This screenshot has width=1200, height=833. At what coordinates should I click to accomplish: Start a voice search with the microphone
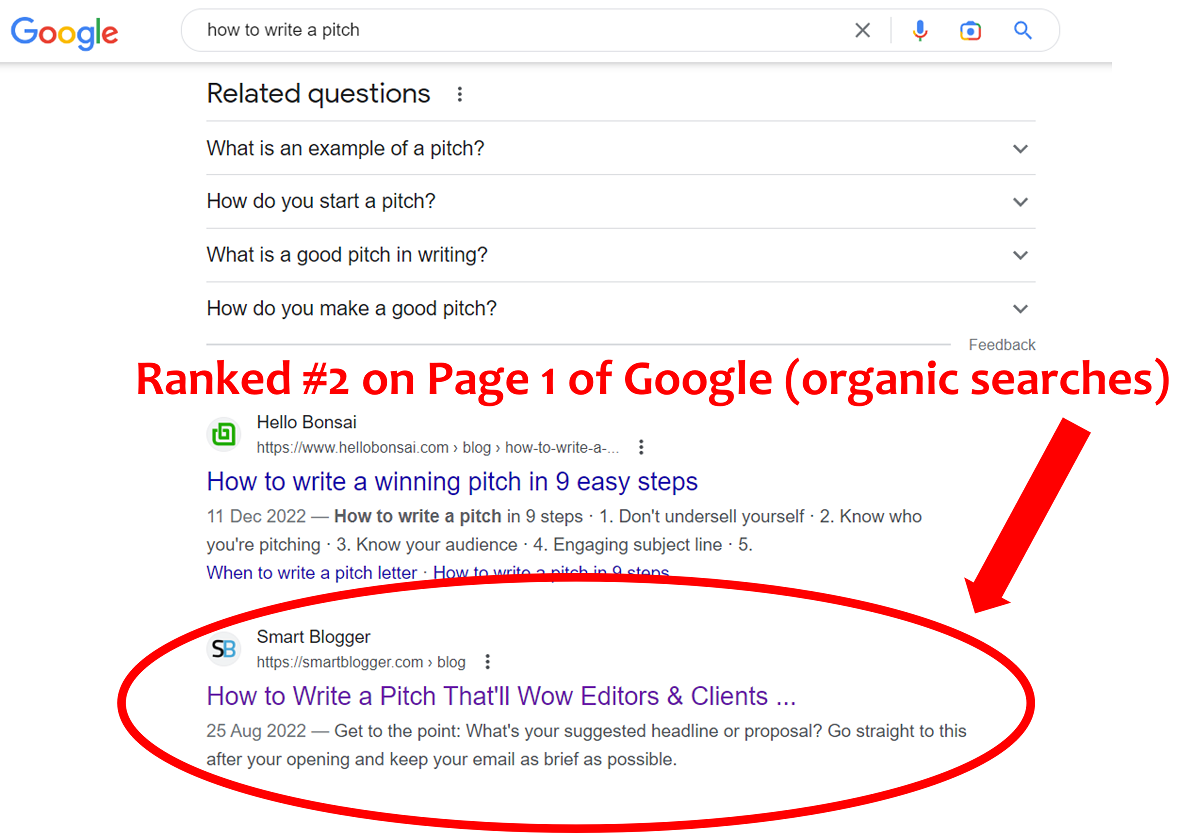point(920,31)
